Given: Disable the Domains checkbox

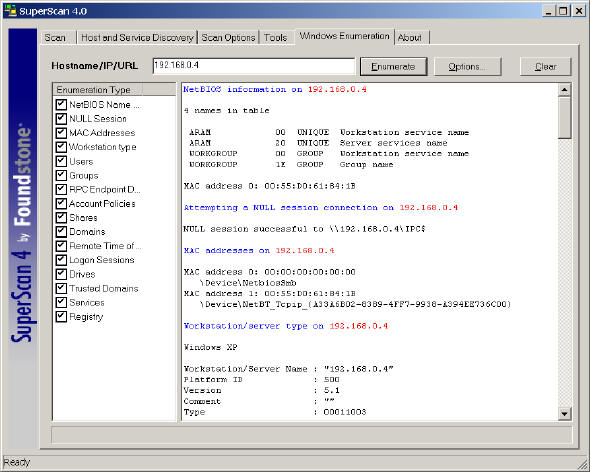Looking at the screenshot, I should (61, 232).
